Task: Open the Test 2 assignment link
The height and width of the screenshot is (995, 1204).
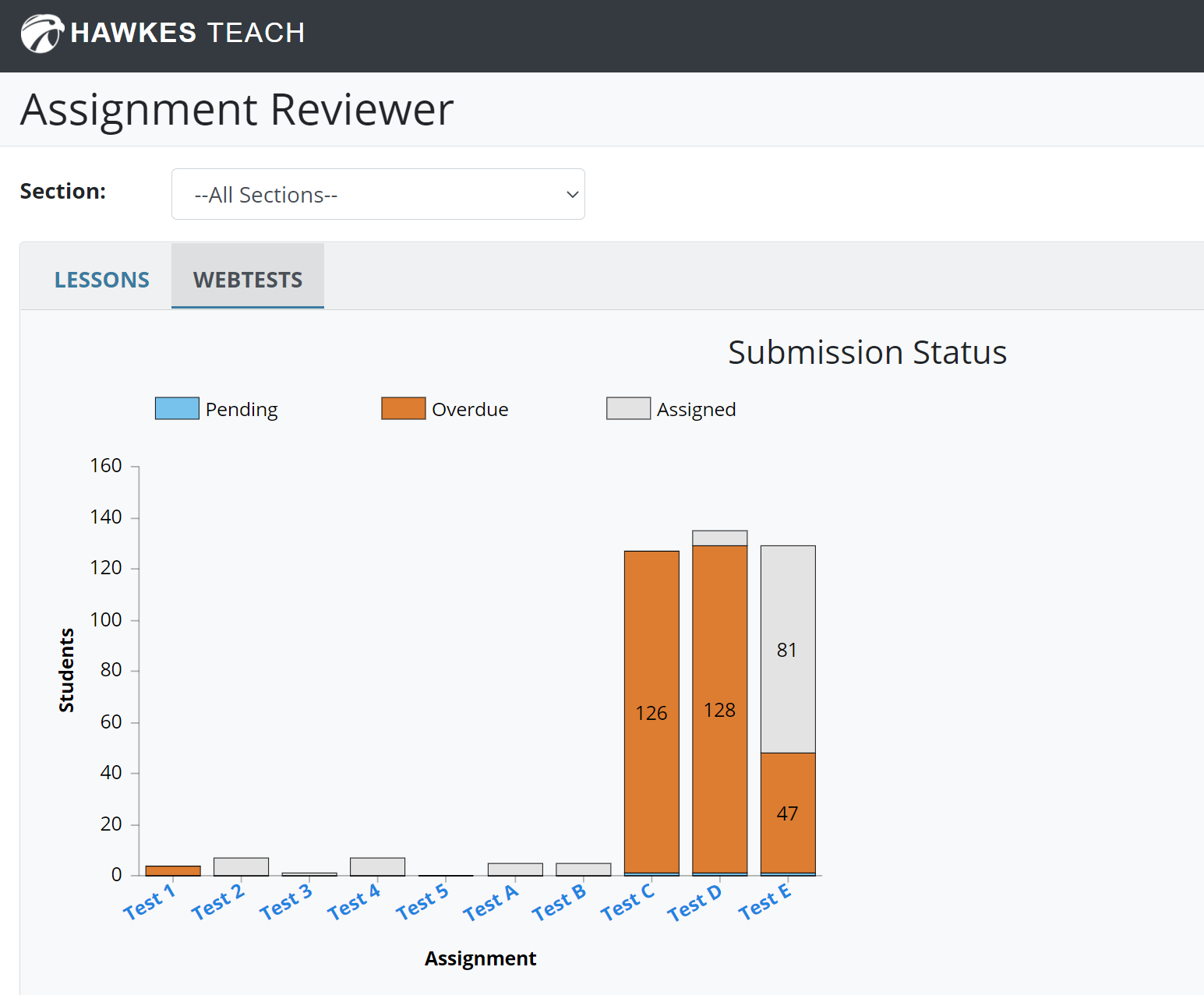Action: coord(218,901)
